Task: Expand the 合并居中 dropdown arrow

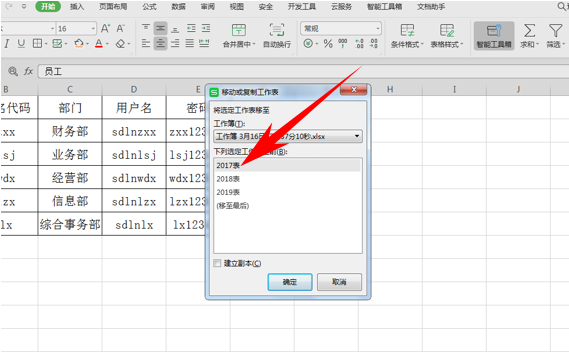Action: tap(254, 44)
